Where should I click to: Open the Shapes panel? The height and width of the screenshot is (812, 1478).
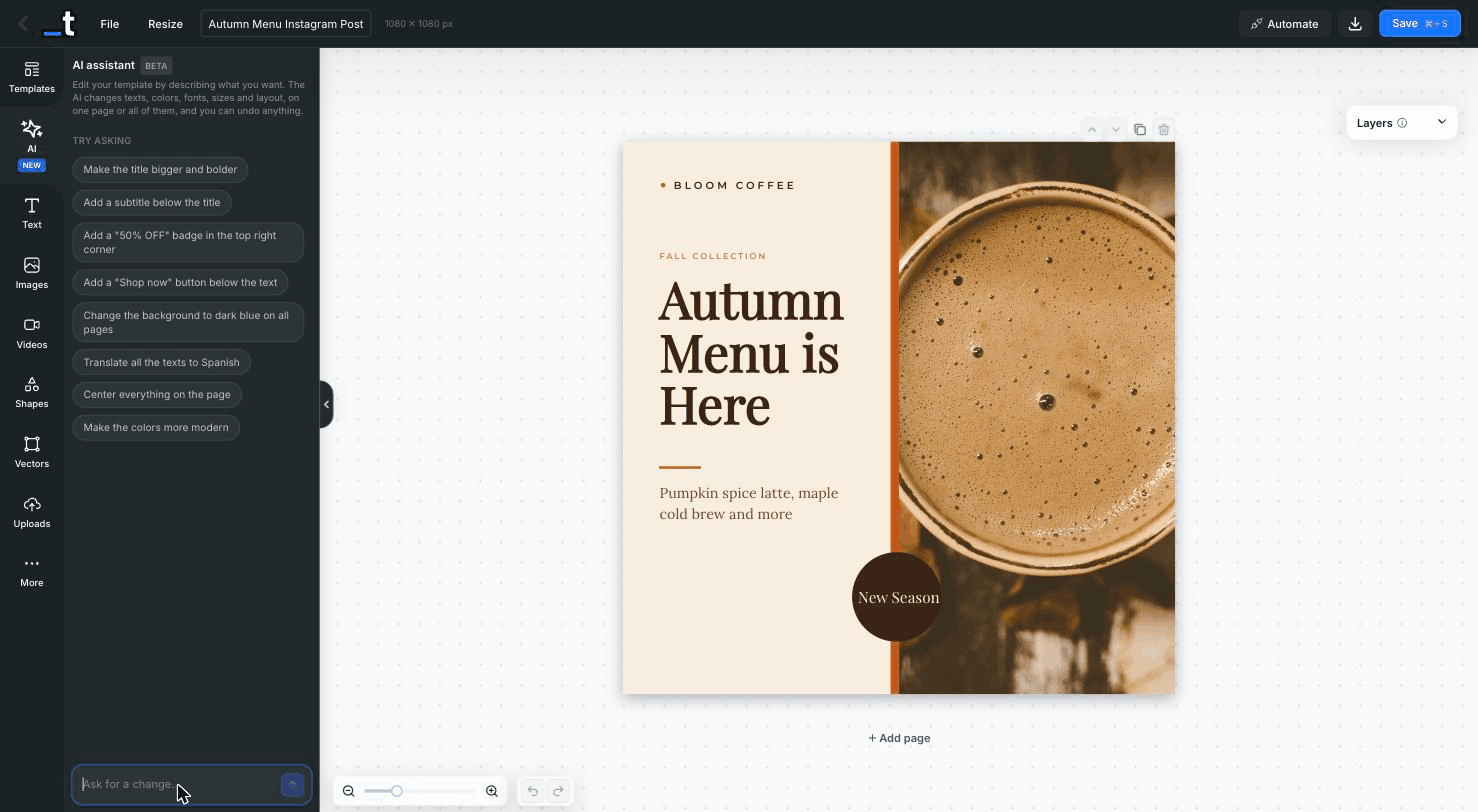coord(32,392)
